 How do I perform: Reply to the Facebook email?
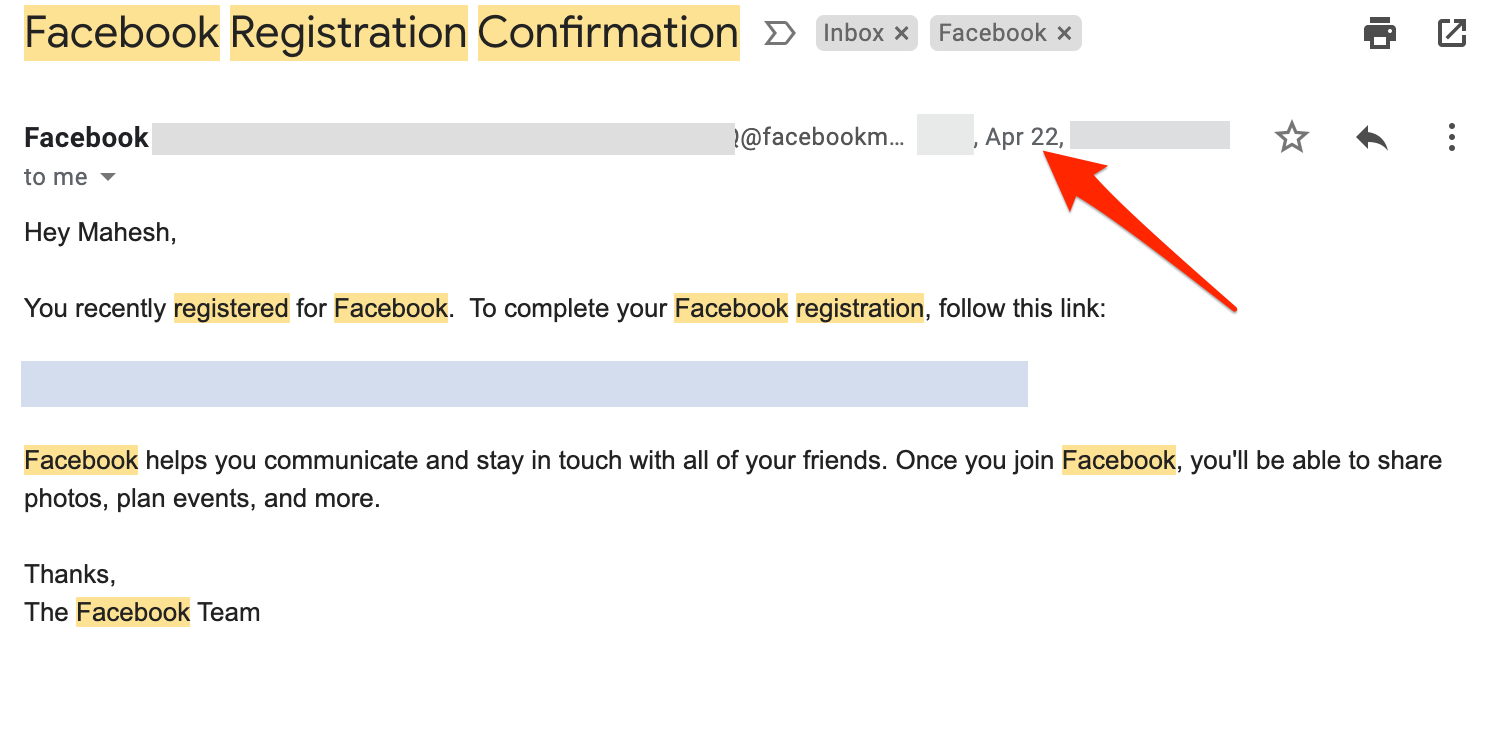1372,137
